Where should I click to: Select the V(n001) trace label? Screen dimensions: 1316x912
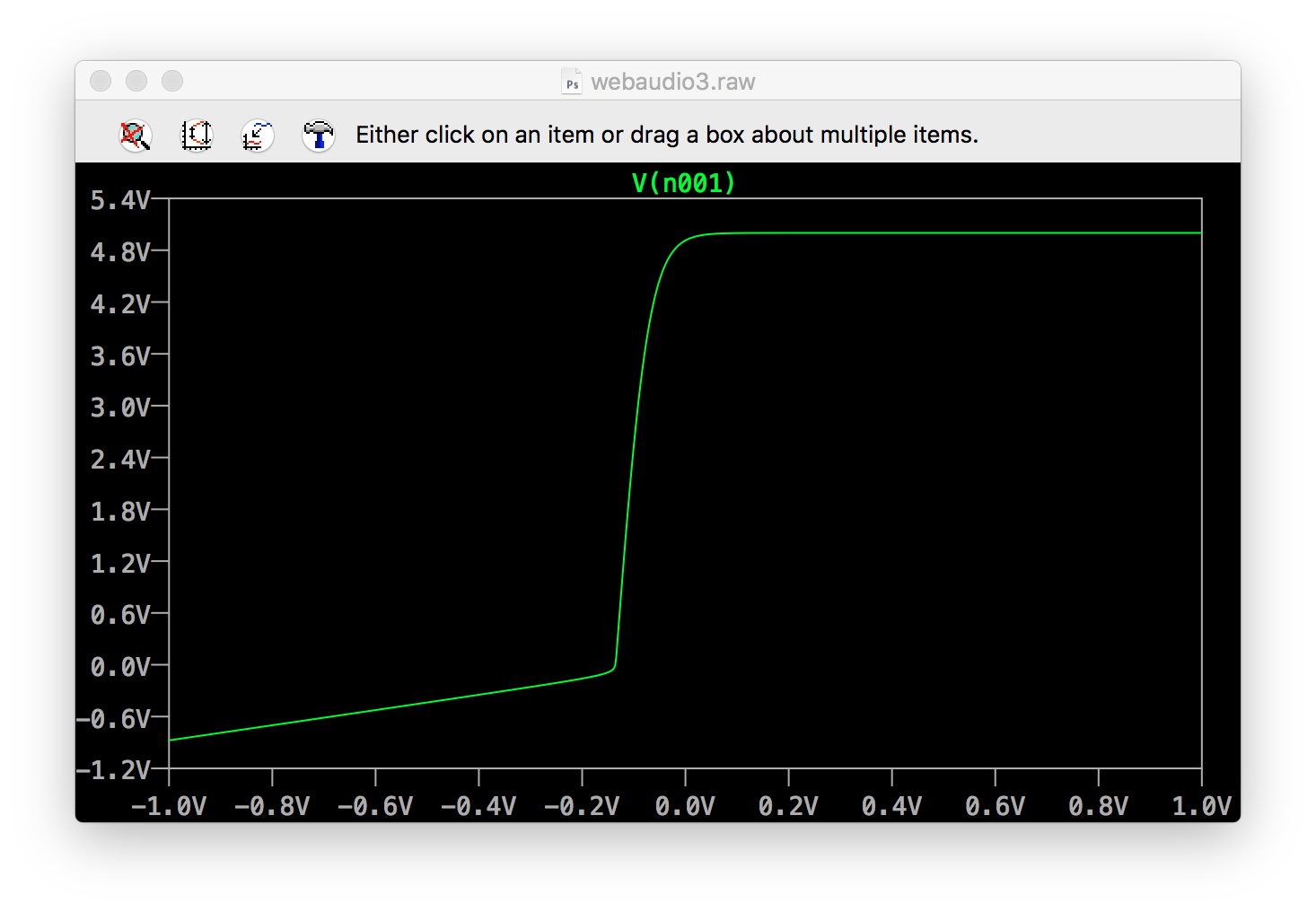pos(683,183)
